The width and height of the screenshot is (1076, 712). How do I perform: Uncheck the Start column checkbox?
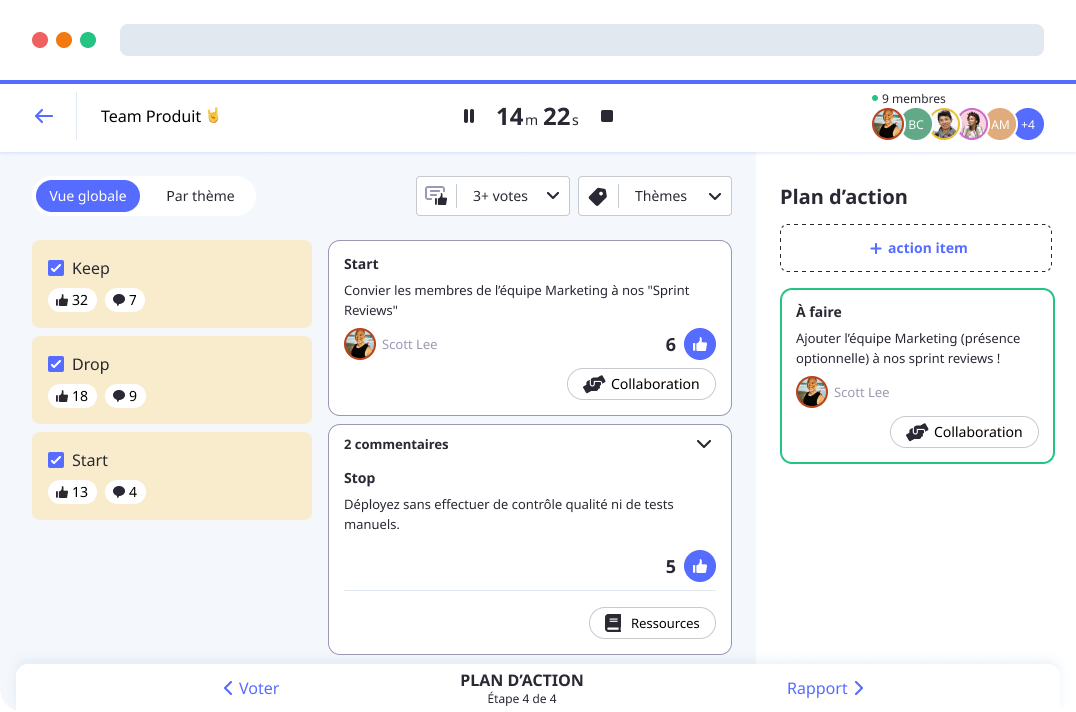tap(56, 460)
